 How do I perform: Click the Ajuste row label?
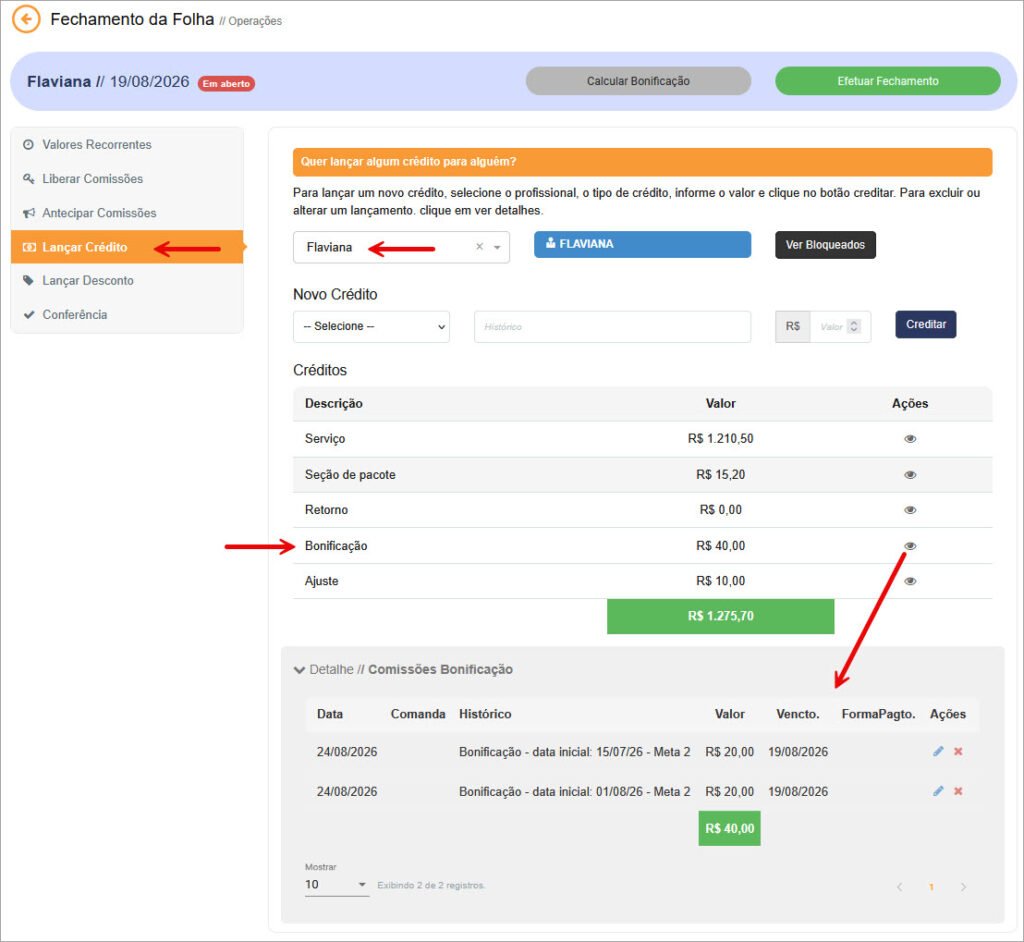pyautogui.click(x=321, y=581)
